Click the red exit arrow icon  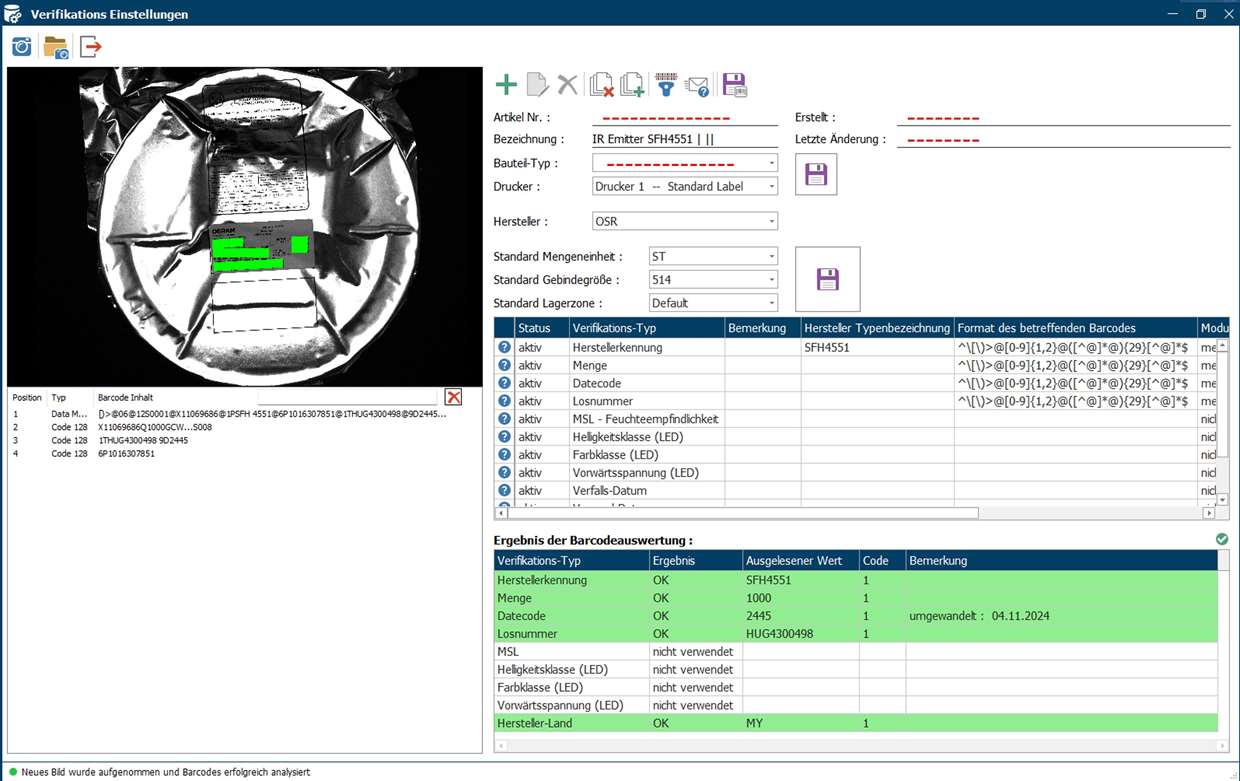point(91,47)
